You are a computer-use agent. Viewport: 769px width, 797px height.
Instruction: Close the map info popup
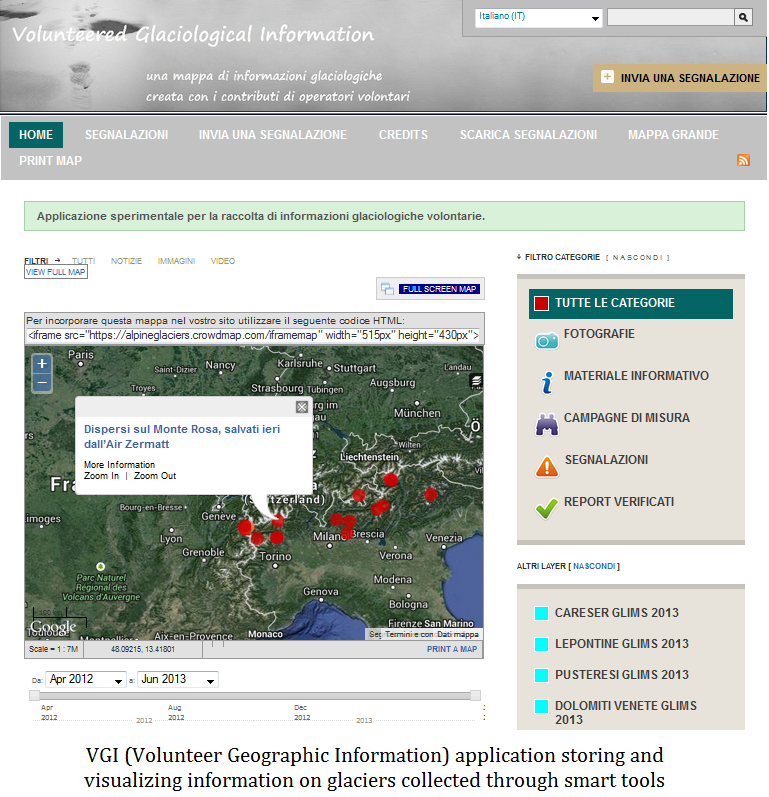click(302, 407)
